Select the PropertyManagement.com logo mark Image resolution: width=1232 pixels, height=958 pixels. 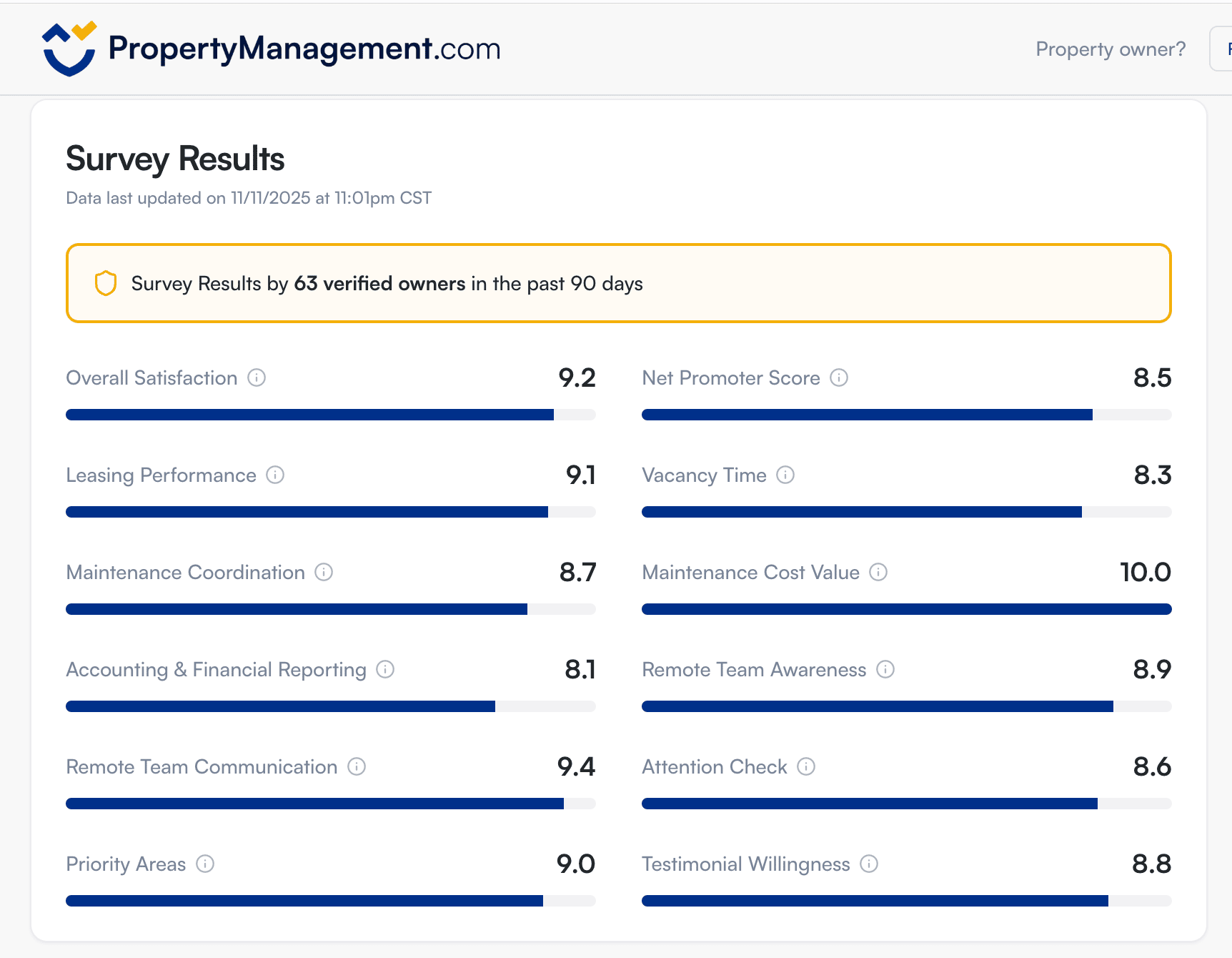pyautogui.click(x=69, y=47)
